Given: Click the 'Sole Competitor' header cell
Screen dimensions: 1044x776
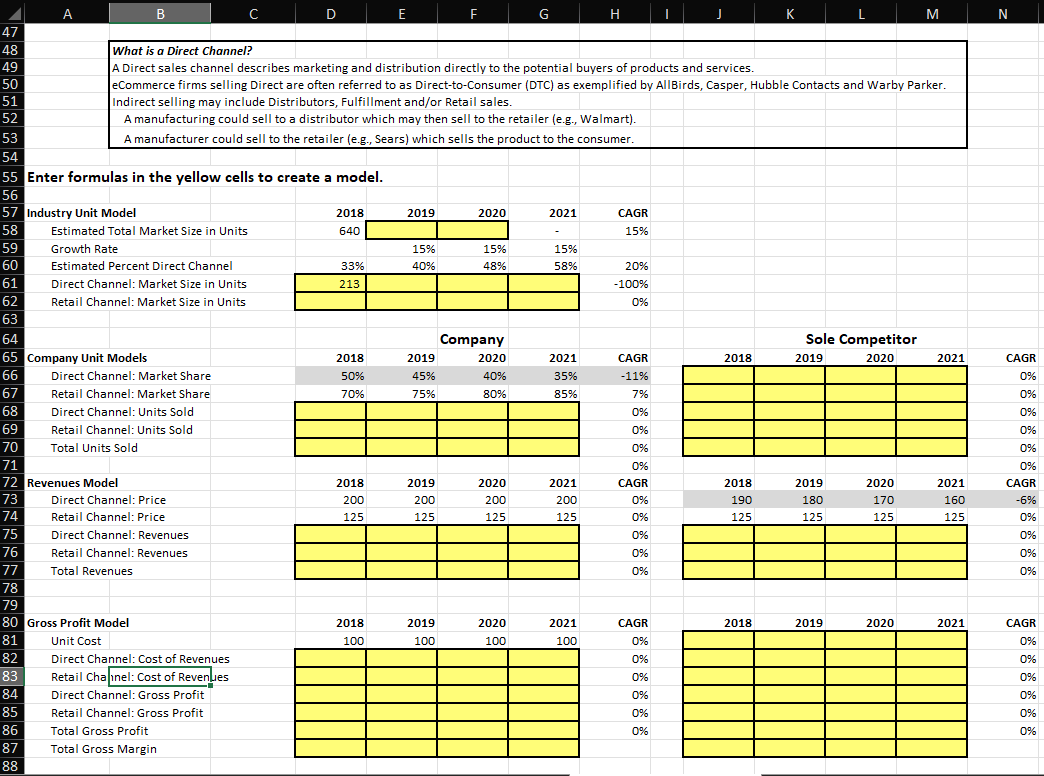Looking at the screenshot, I should [x=861, y=339].
